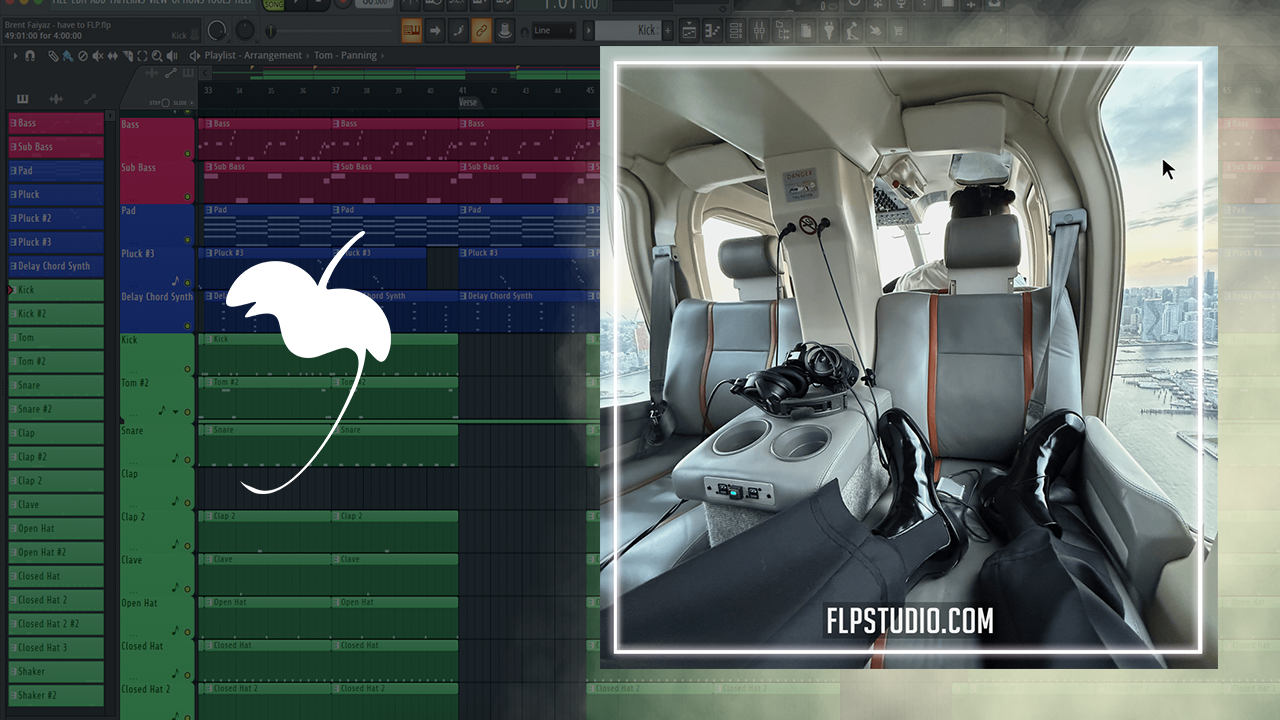The height and width of the screenshot is (720, 1280).
Task: Select the Delay Chord Synth pattern
Action: (55, 266)
